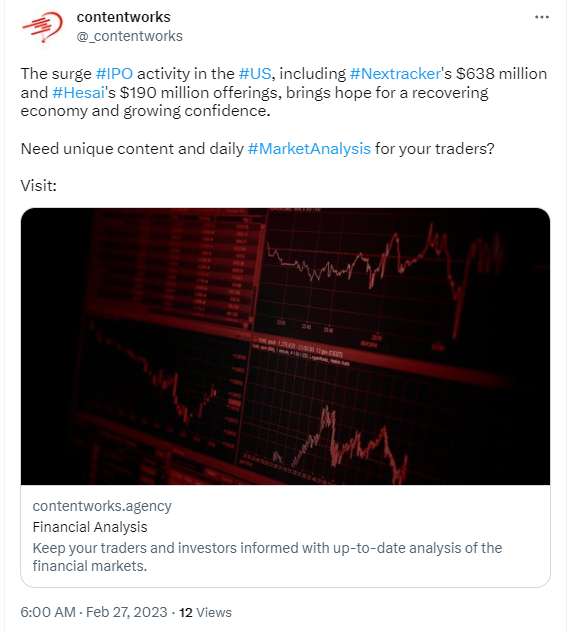Open the #MarketAnalysis hashtag

coord(309,149)
